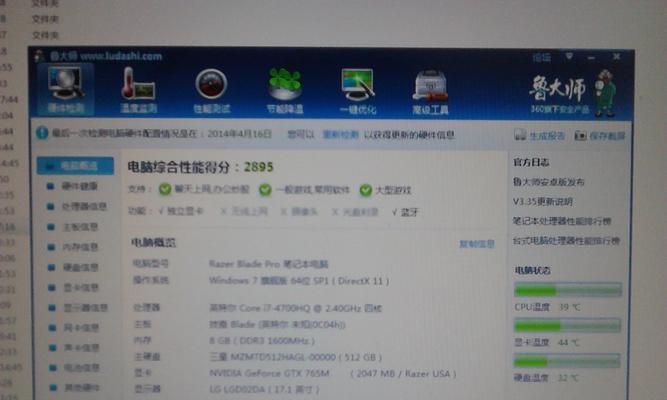The image size is (667, 400).
Task: Click the score value 2895
Action: pos(259,167)
